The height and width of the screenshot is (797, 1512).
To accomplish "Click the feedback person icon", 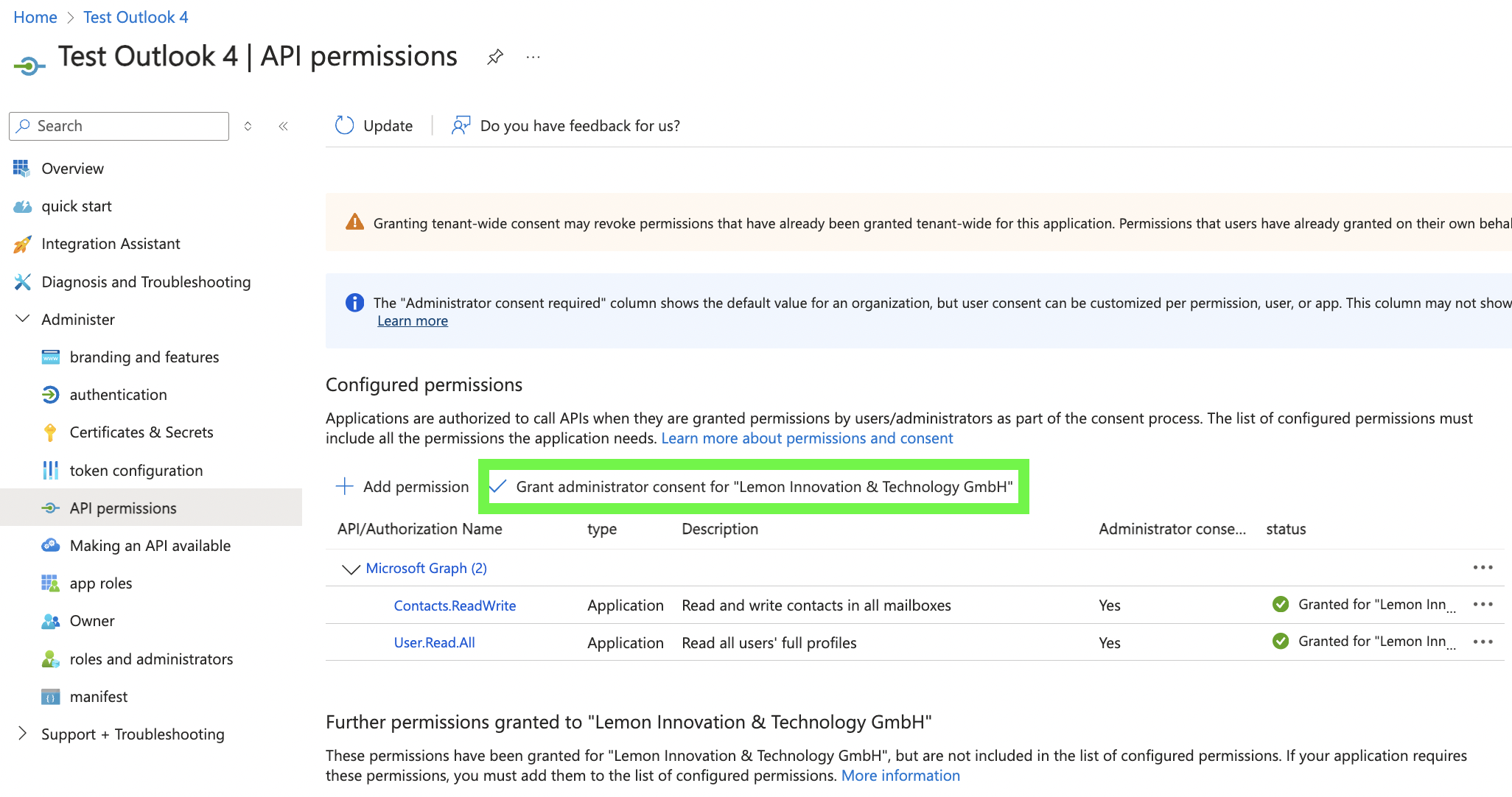I will 461,125.
